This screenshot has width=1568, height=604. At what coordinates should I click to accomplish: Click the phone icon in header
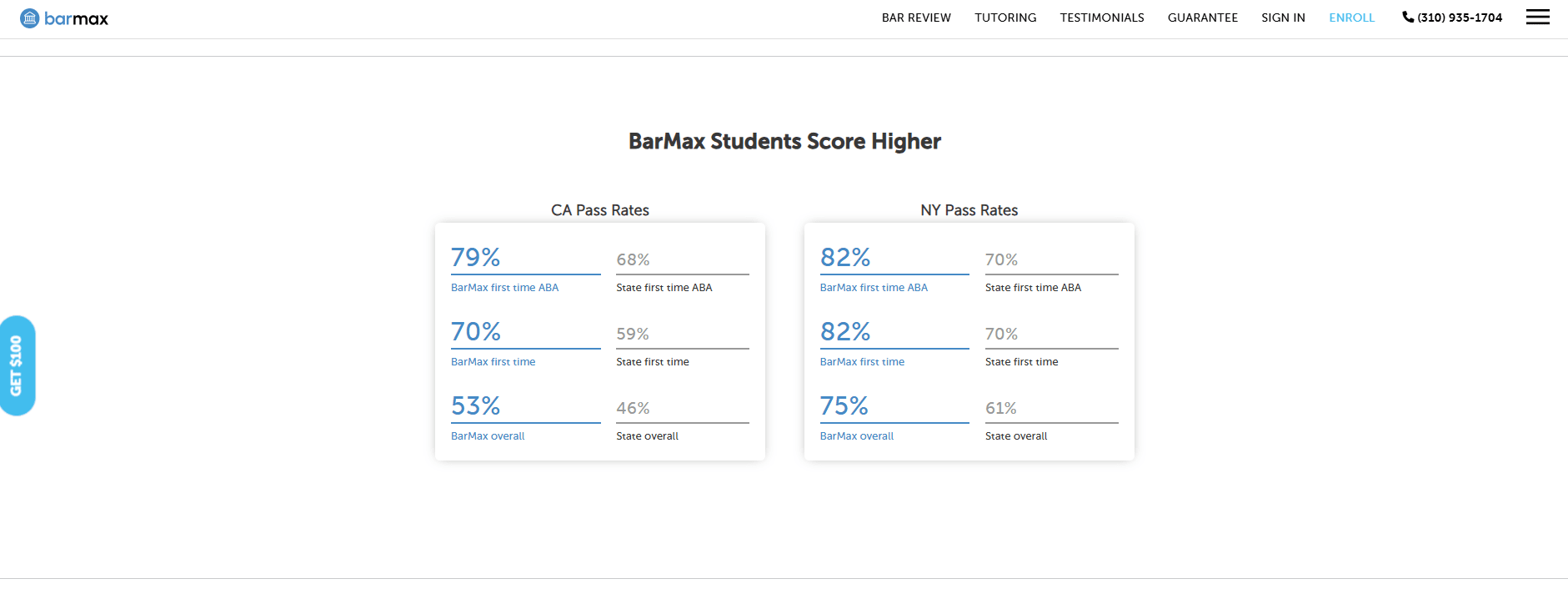[x=1407, y=17]
